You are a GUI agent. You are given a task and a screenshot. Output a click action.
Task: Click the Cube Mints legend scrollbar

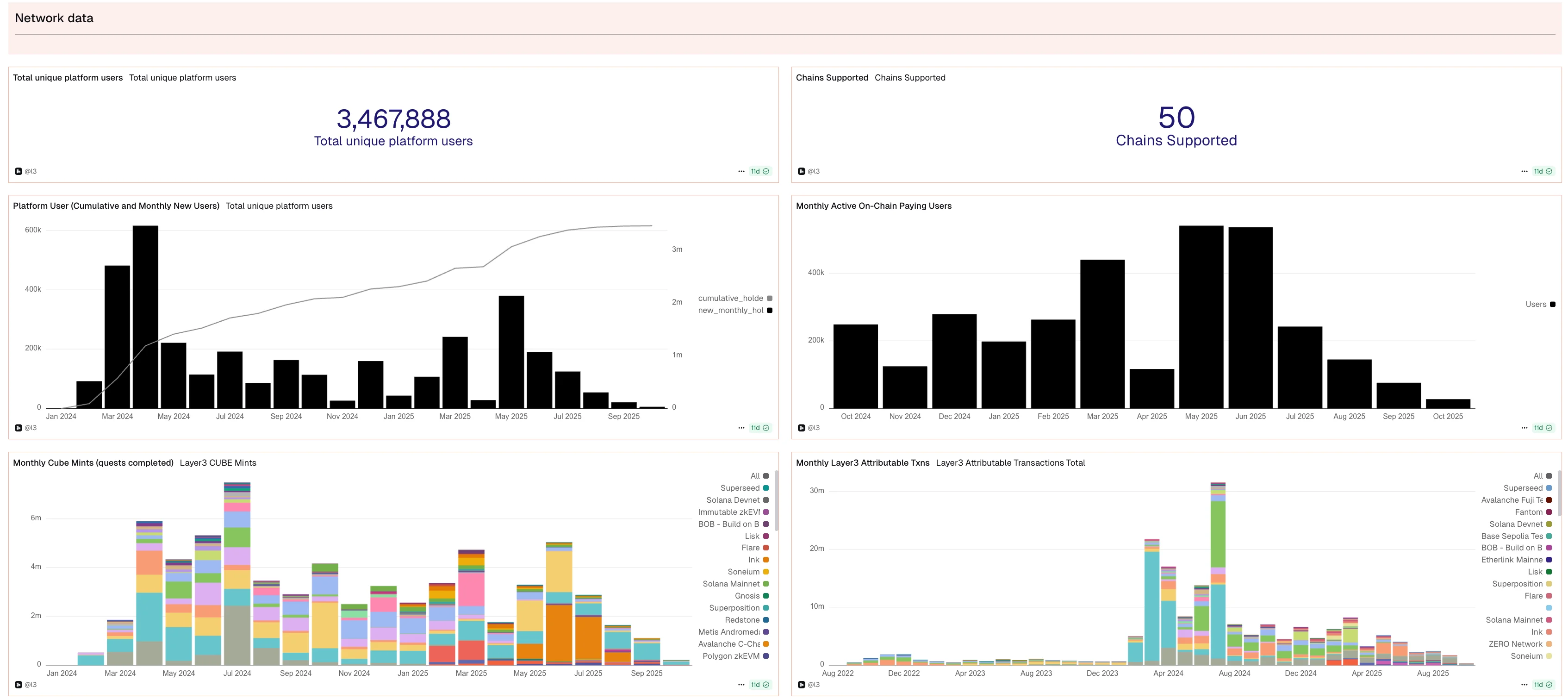(776, 499)
